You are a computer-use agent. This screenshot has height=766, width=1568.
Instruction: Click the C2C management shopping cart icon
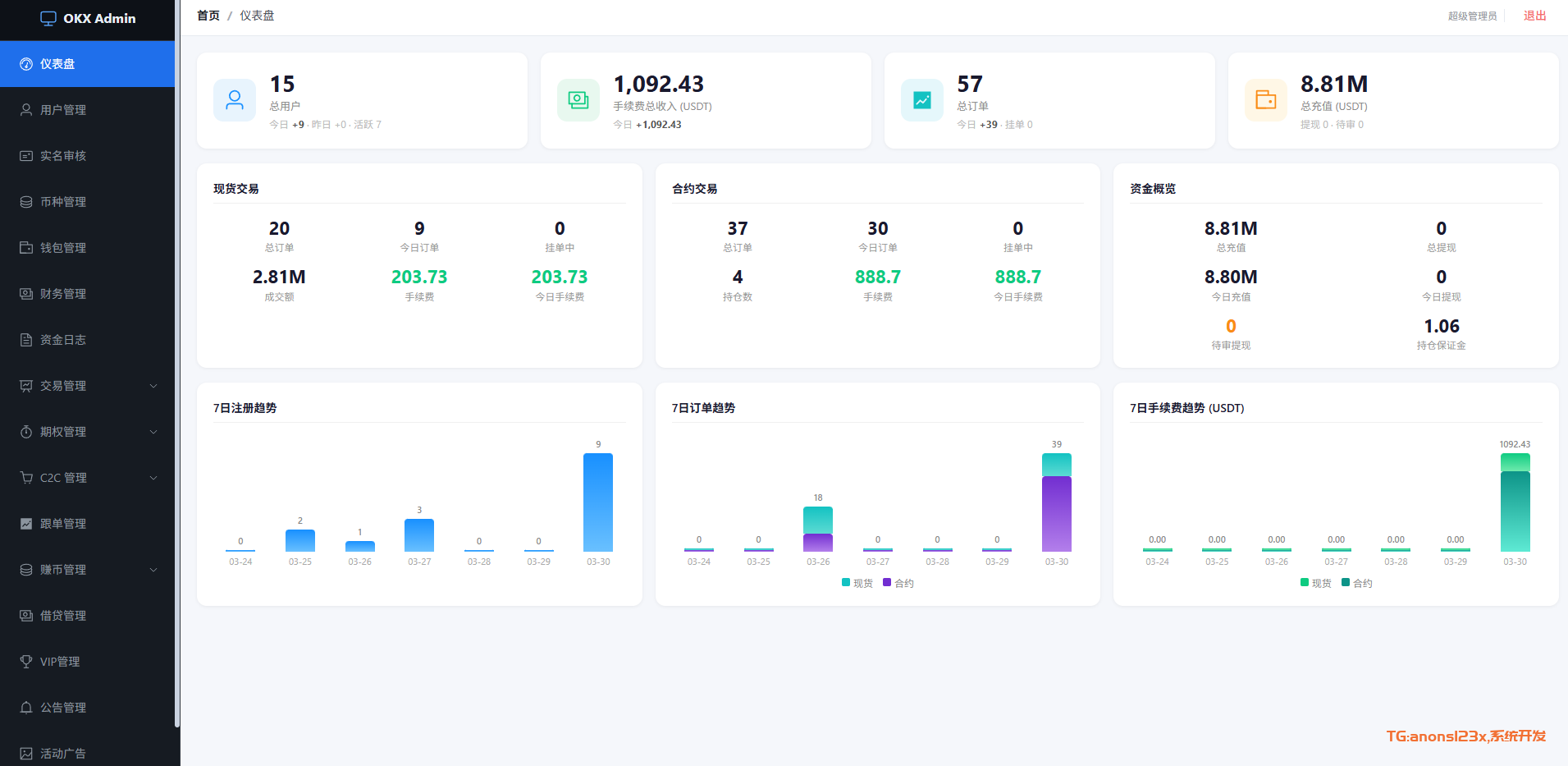click(x=26, y=478)
